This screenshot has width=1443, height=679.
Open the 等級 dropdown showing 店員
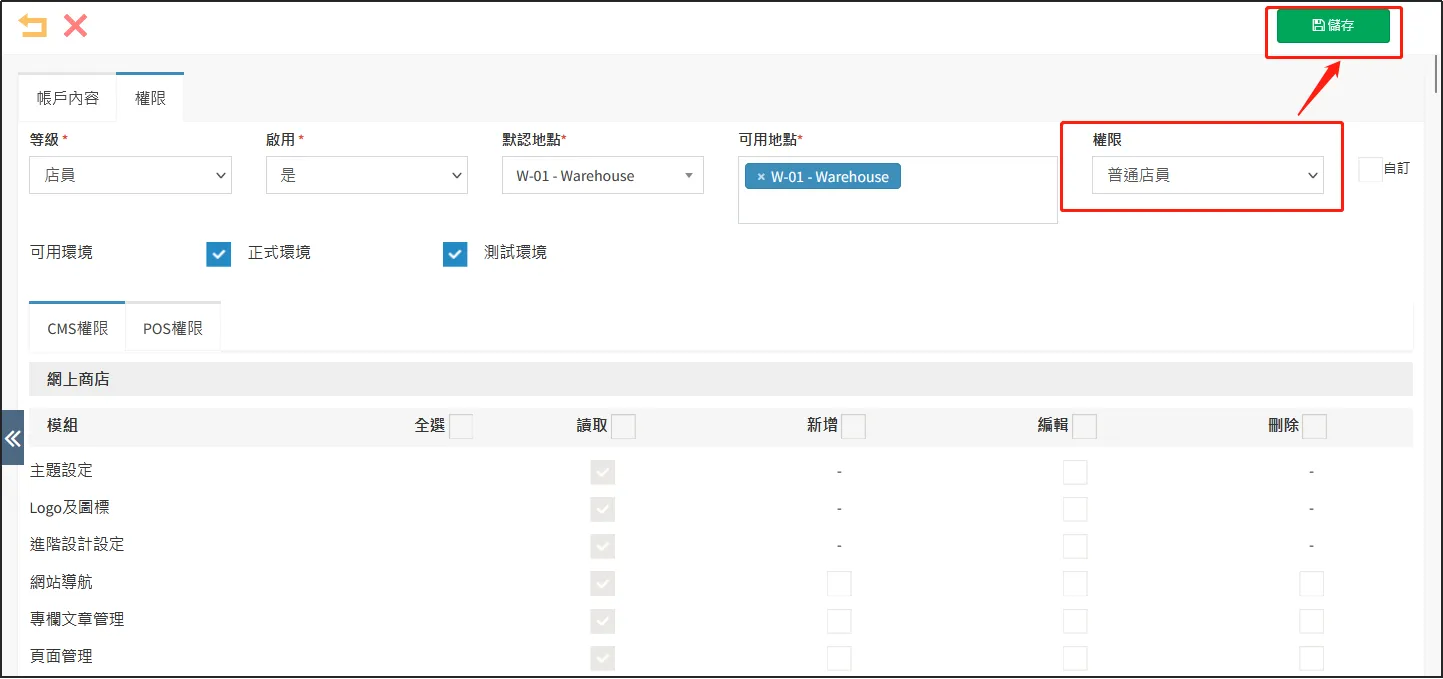pos(130,174)
